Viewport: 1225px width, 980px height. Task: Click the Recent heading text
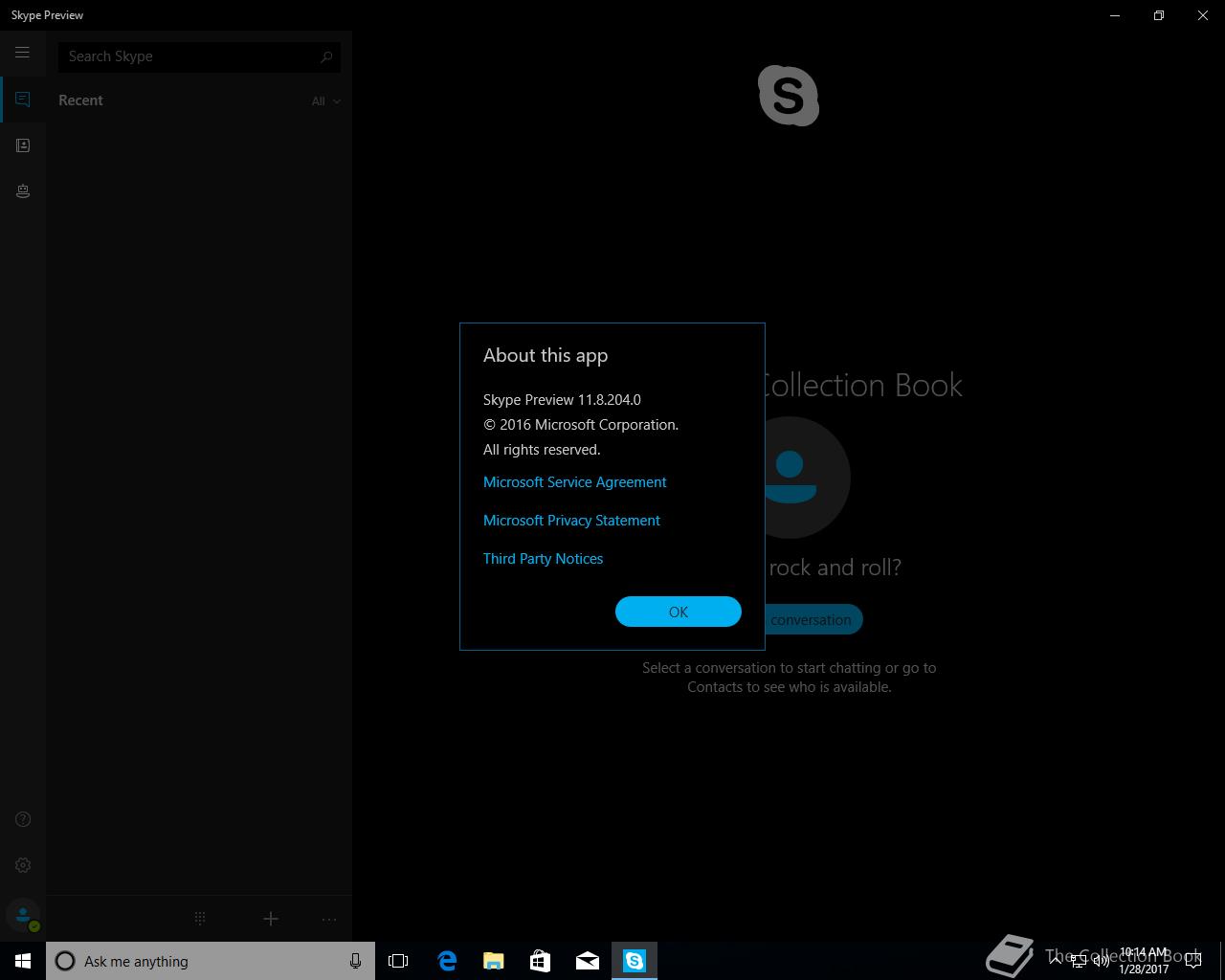tap(80, 100)
